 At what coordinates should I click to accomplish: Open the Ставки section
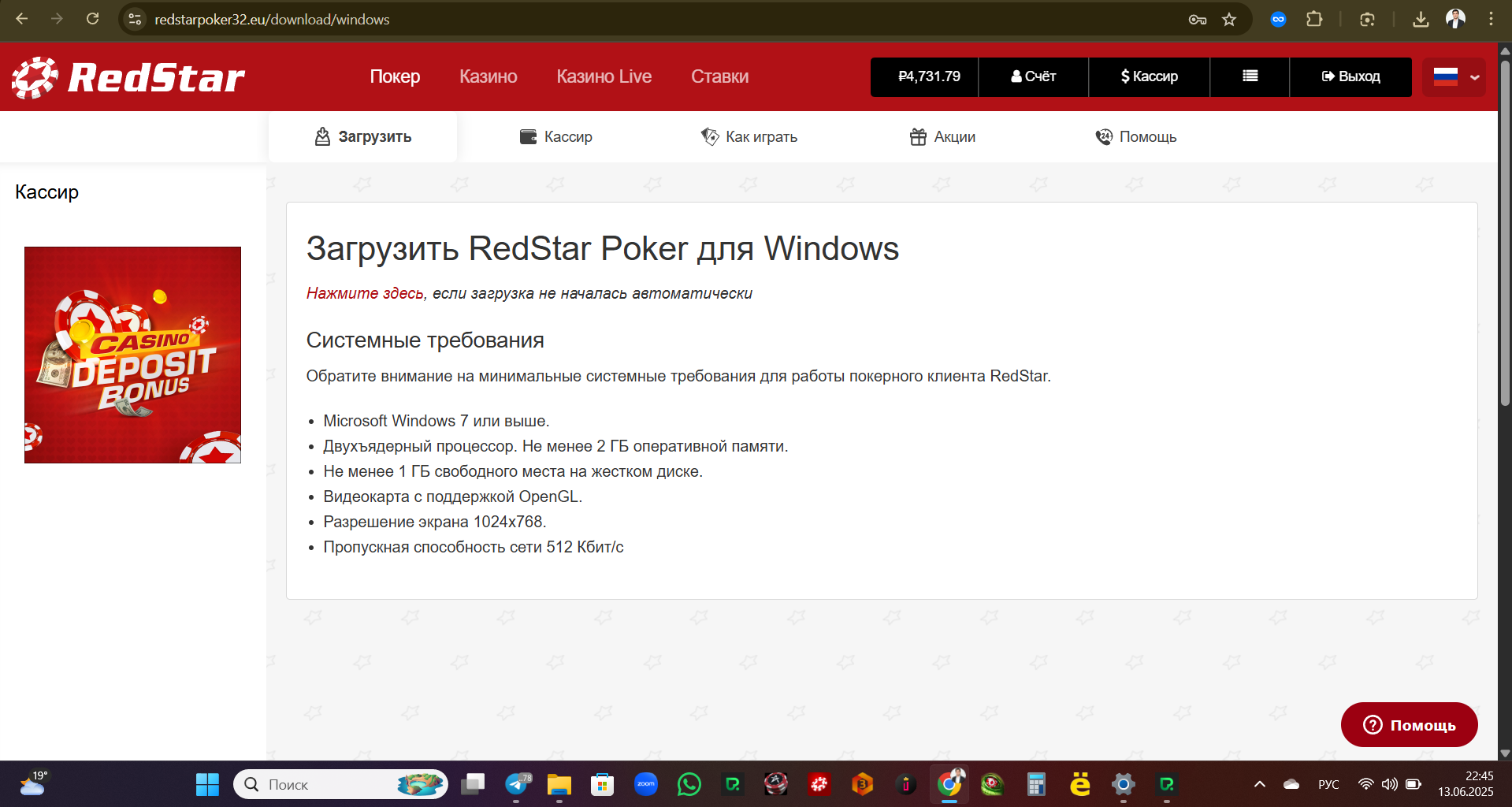pos(720,76)
